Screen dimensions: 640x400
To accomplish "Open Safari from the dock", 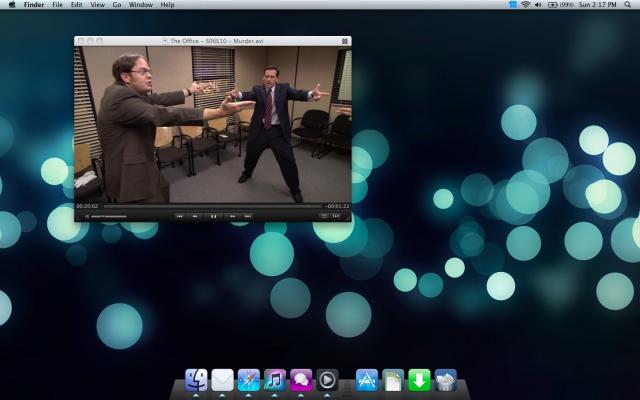I will pyautogui.click(x=249, y=380).
